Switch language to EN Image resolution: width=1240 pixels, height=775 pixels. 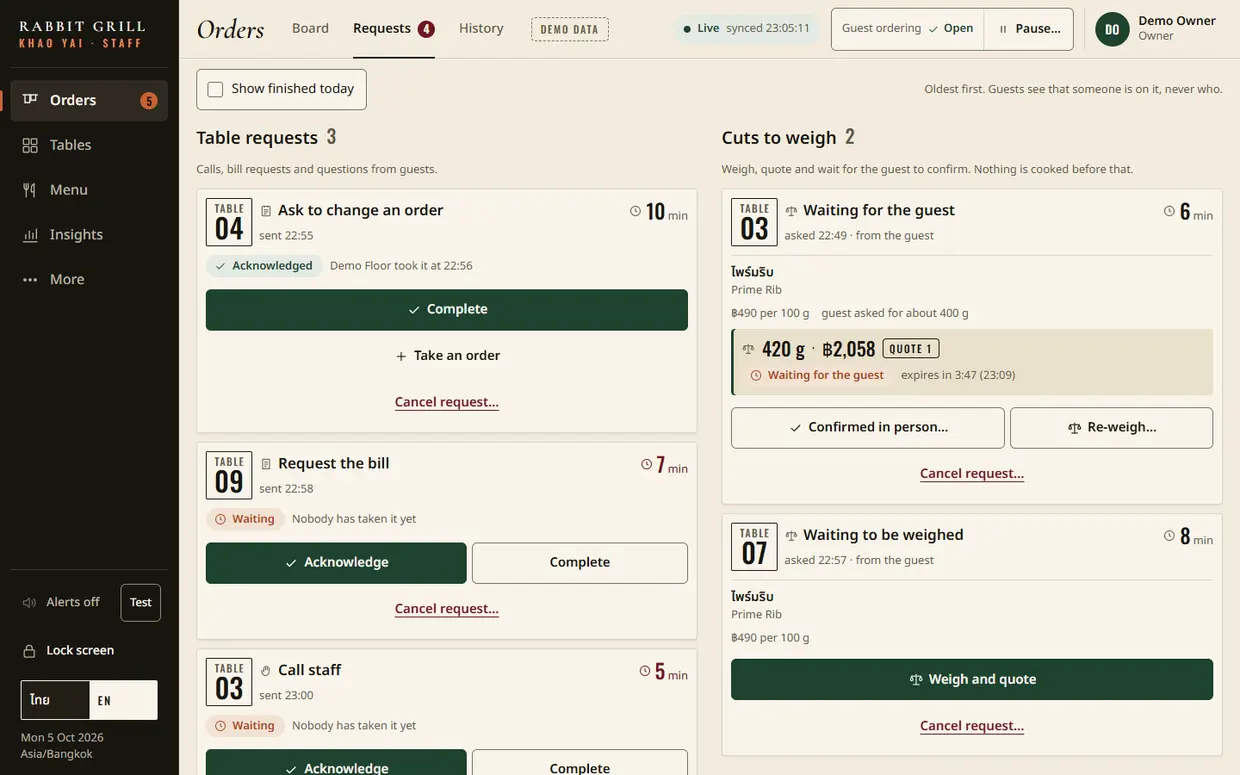[x=123, y=700]
